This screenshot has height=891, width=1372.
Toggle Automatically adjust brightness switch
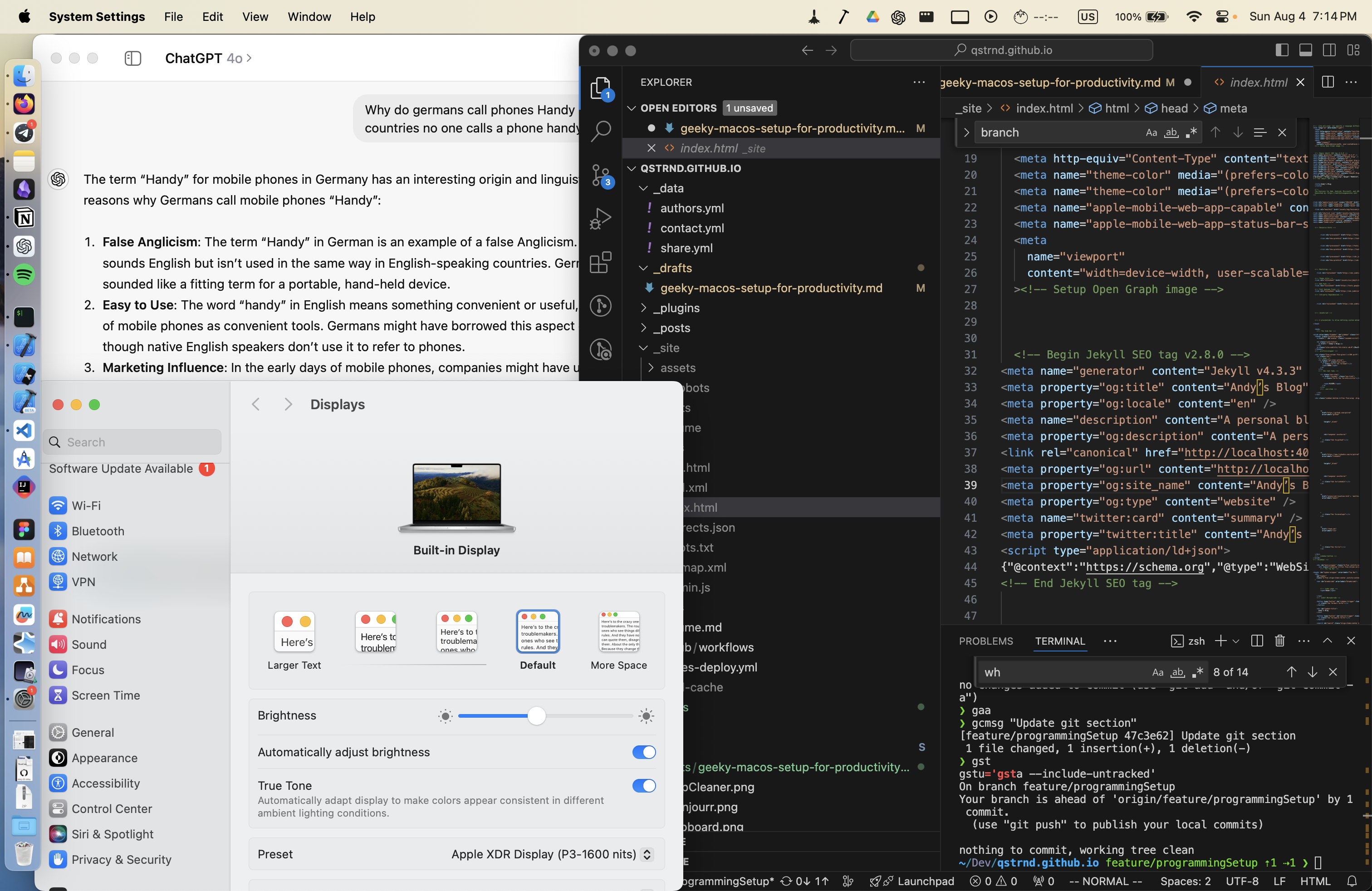click(x=644, y=752)
